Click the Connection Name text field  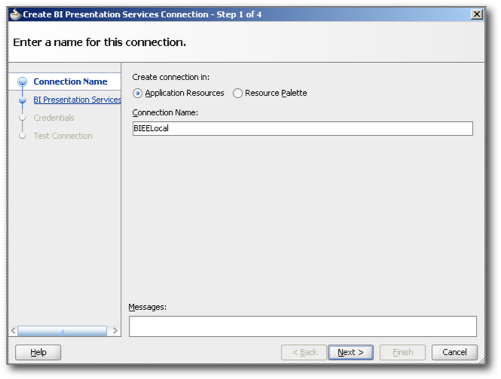click(x=302, y=128)
